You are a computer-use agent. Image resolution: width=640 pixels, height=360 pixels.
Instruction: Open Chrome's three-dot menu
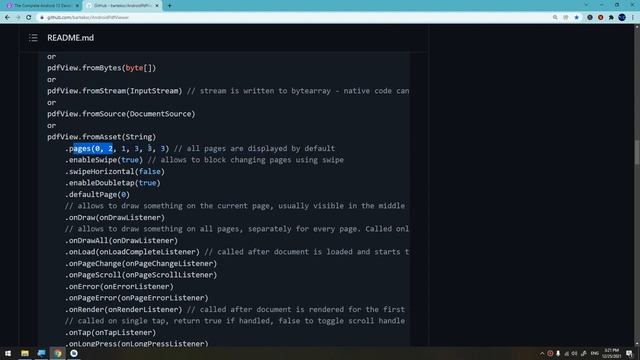633,18
